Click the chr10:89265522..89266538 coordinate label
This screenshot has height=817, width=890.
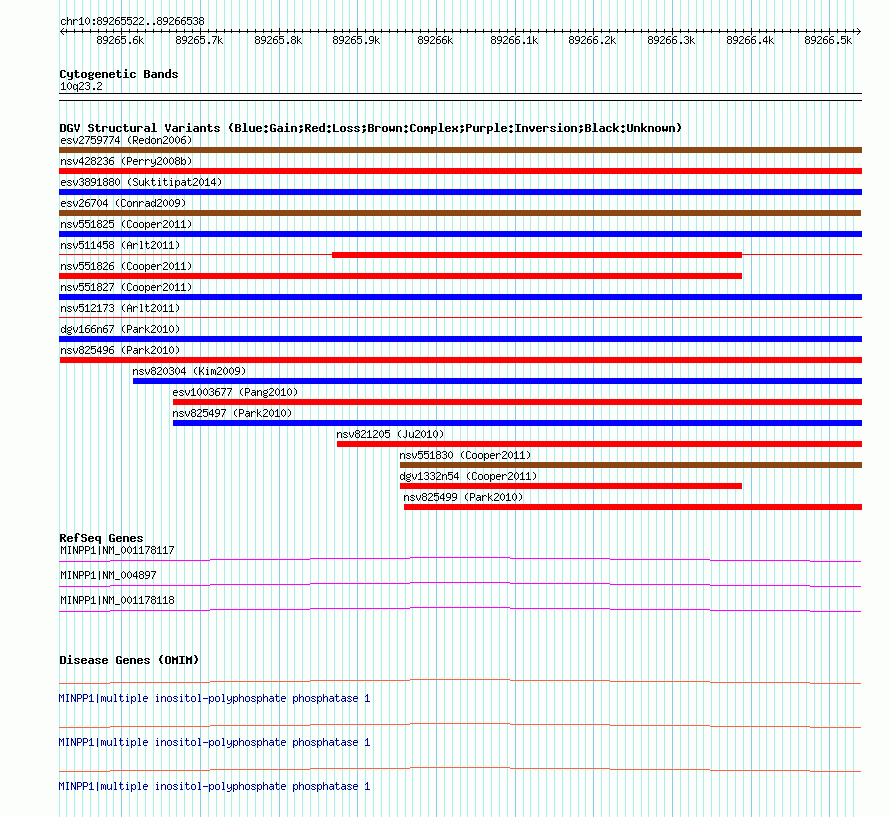point(132,21)
